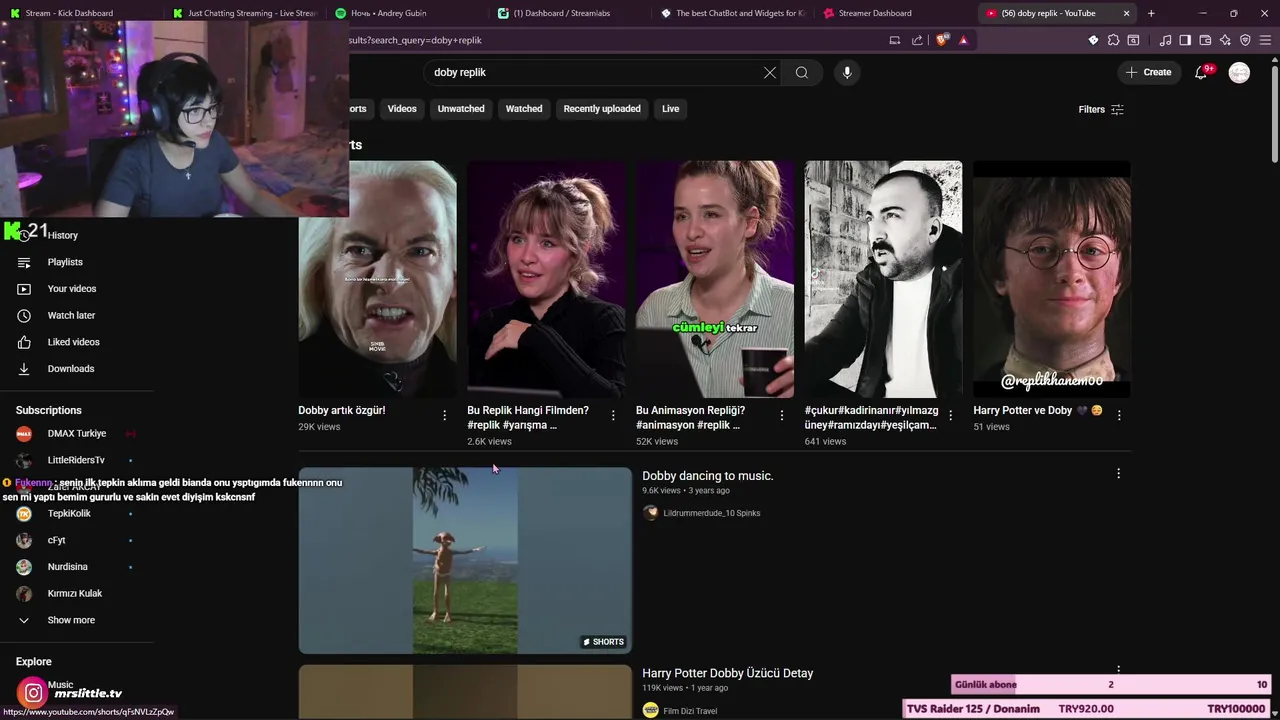
Task: Open the browser hamburger main menu
Action: (x=1265, y=40)
